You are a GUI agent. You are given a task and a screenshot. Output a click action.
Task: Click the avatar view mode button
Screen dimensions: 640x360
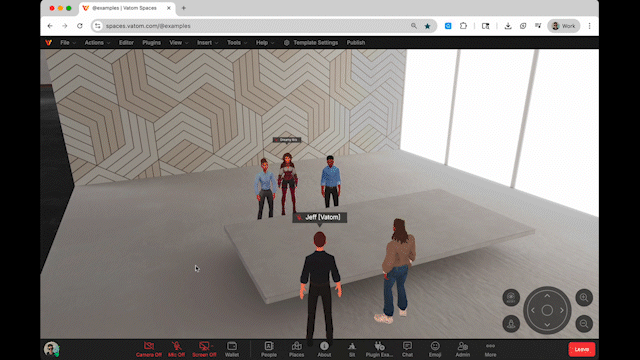[511, 324]
